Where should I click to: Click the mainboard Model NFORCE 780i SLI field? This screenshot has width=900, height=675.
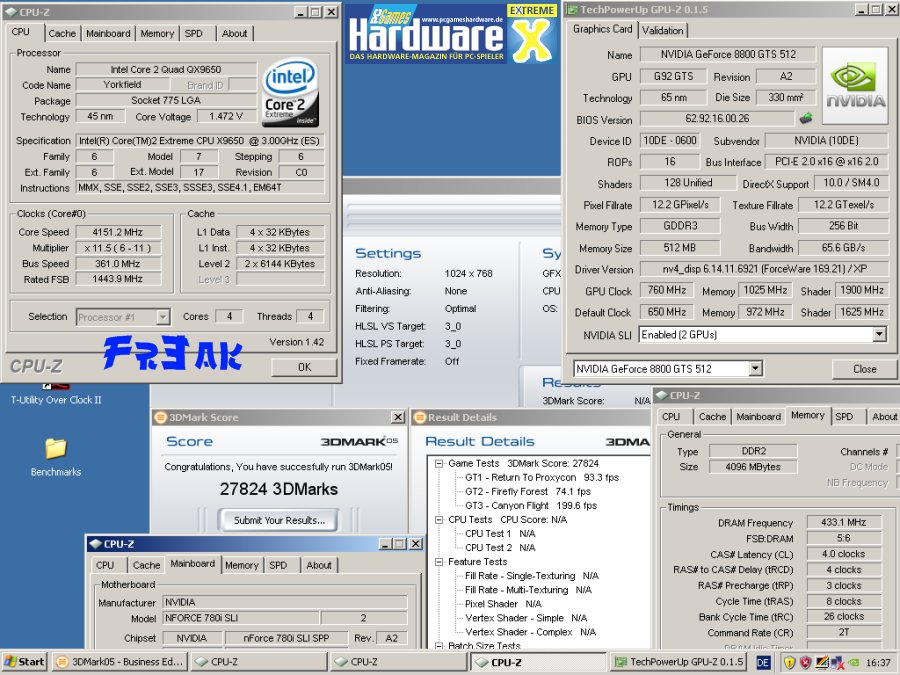240,618
